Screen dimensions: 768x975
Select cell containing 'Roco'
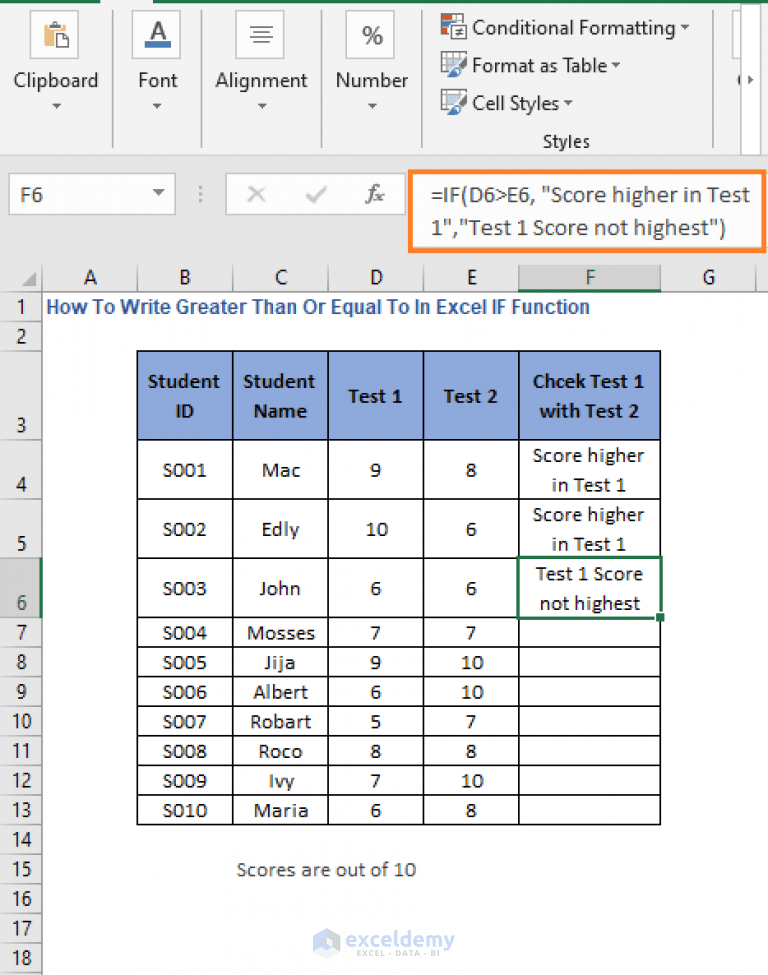pyautogui.click(x=280, y=751)
